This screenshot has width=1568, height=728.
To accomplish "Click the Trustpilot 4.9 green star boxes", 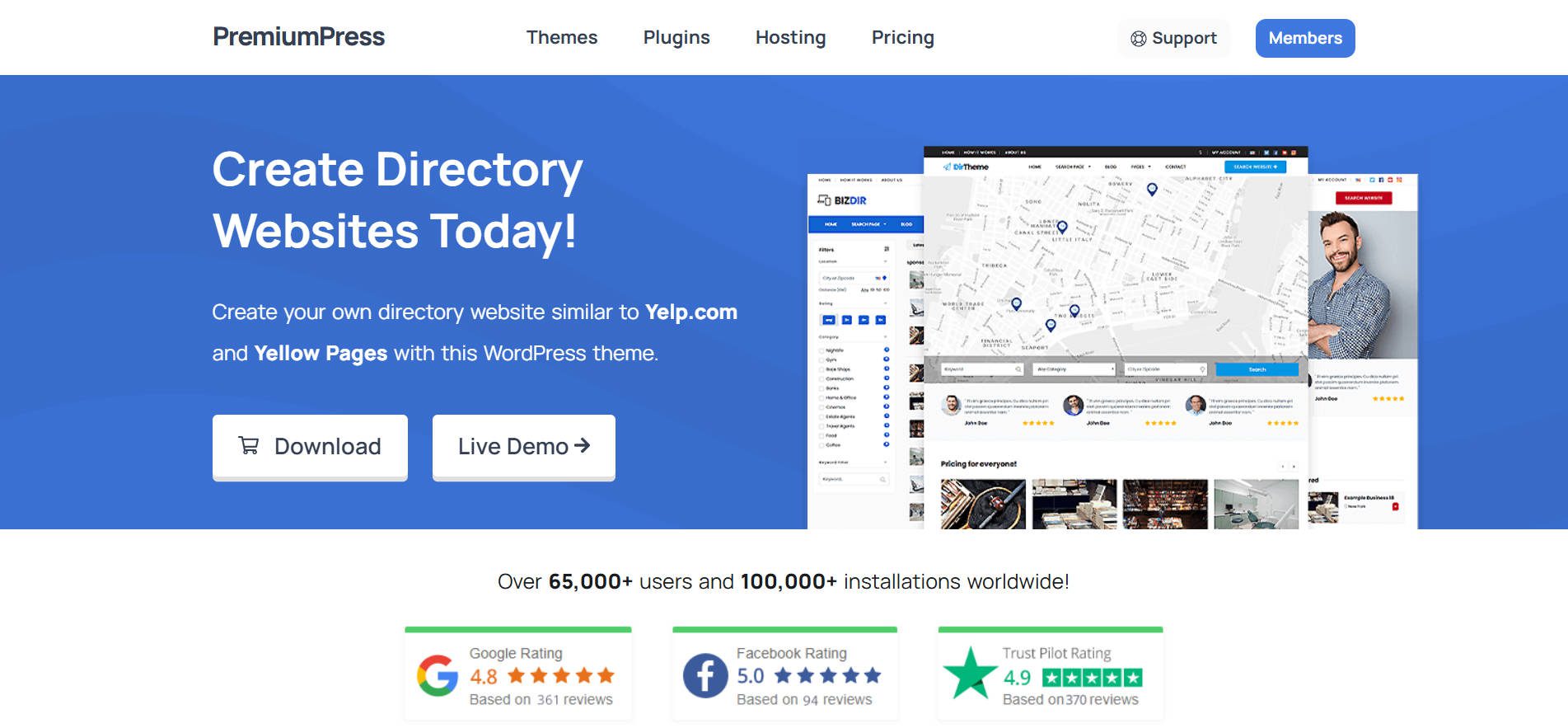I will pos(1093,678).
